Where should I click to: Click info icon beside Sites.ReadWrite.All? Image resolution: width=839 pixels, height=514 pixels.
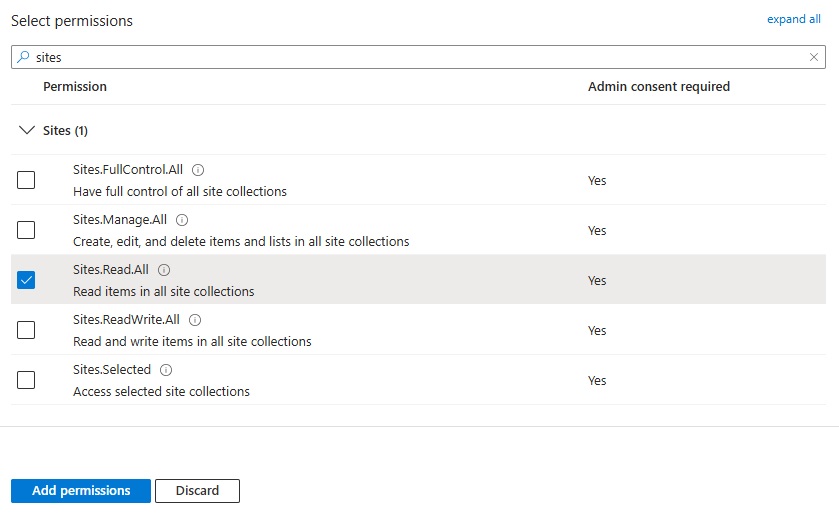click(195, 320)
